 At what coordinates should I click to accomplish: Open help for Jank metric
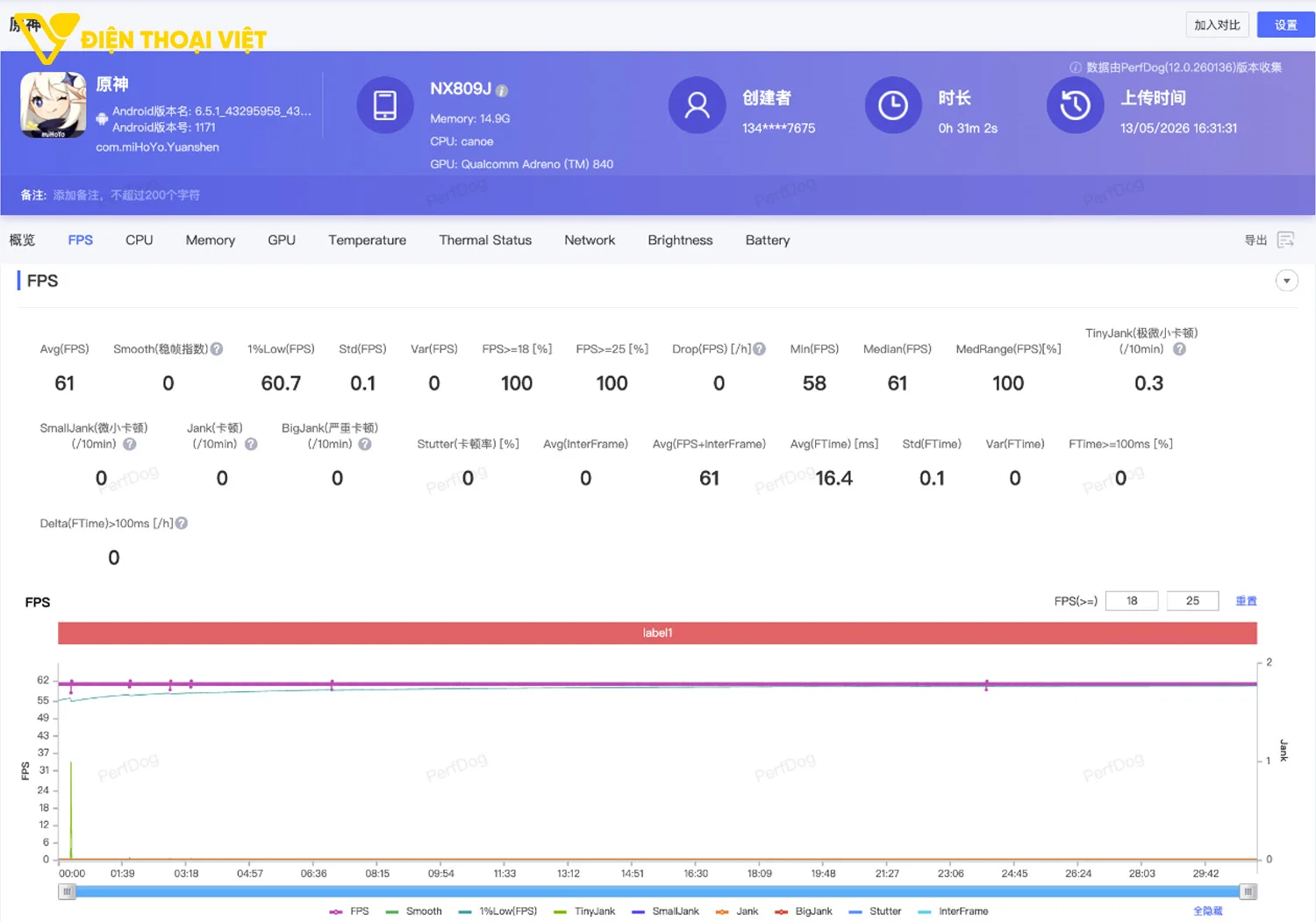point(251,444)
